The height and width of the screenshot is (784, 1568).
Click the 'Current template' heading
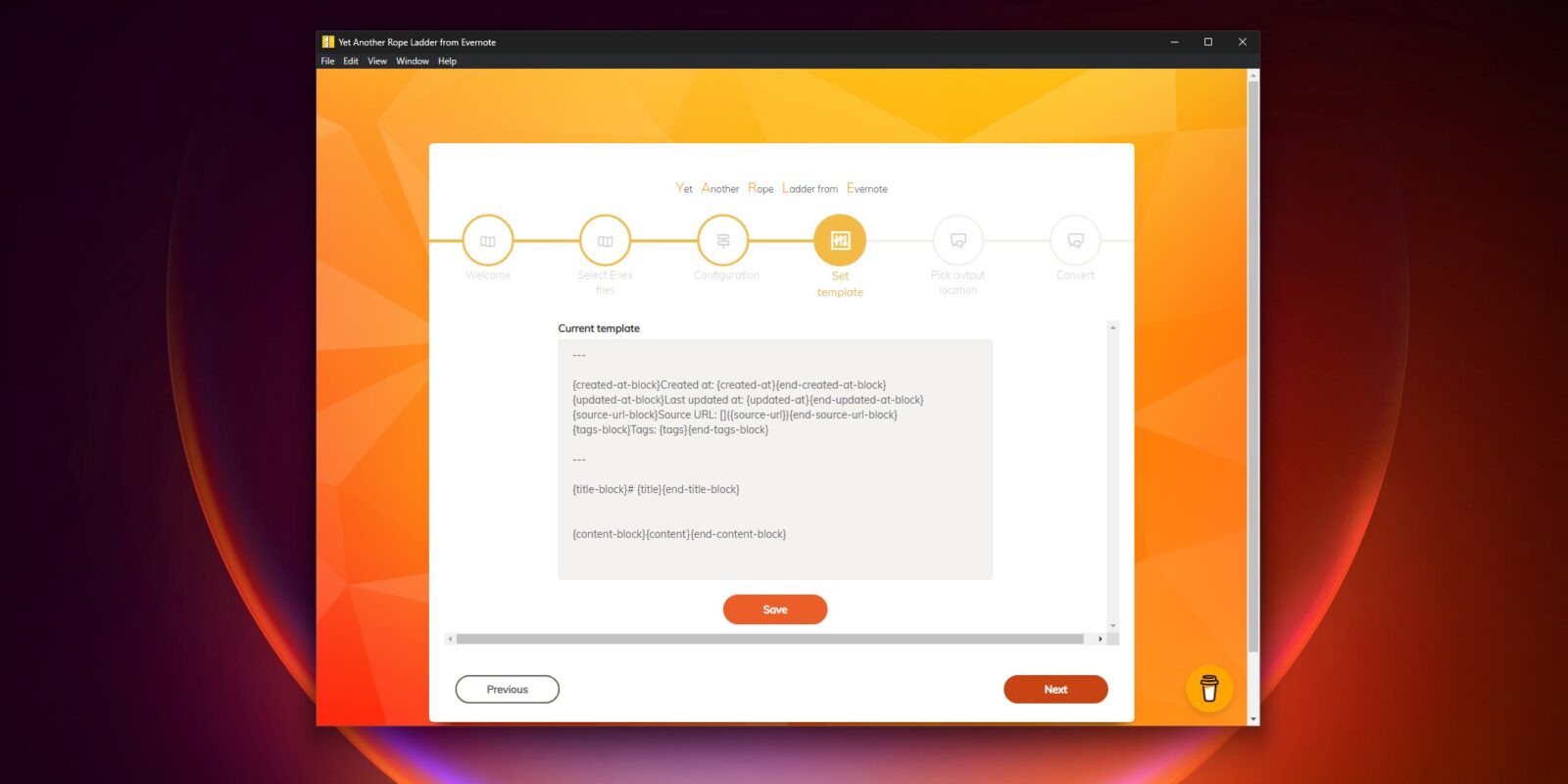599,328
